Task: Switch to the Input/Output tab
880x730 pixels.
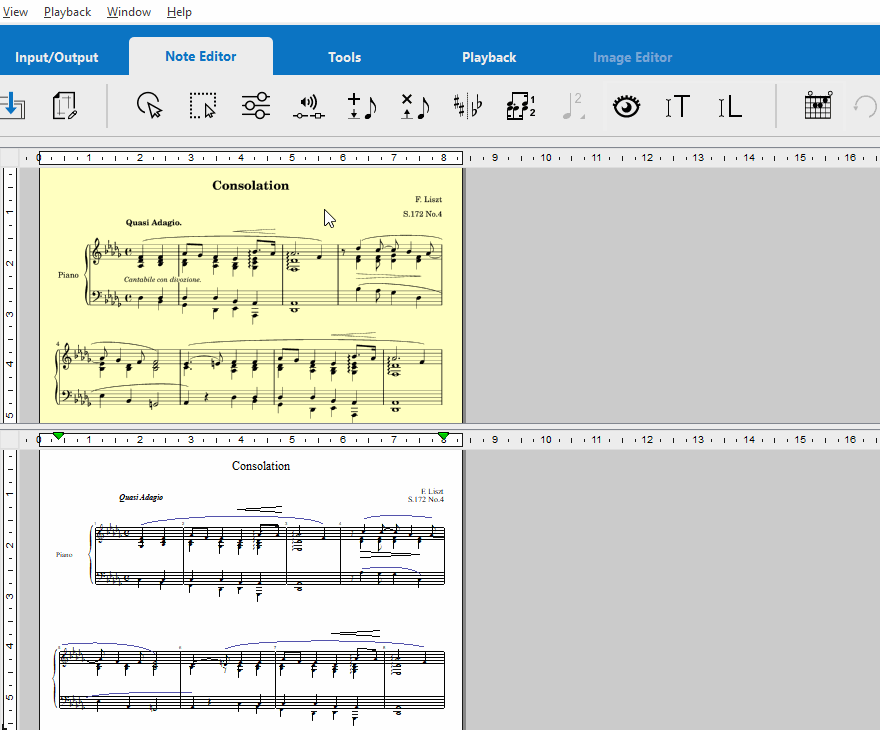Action: click(57, 57)
